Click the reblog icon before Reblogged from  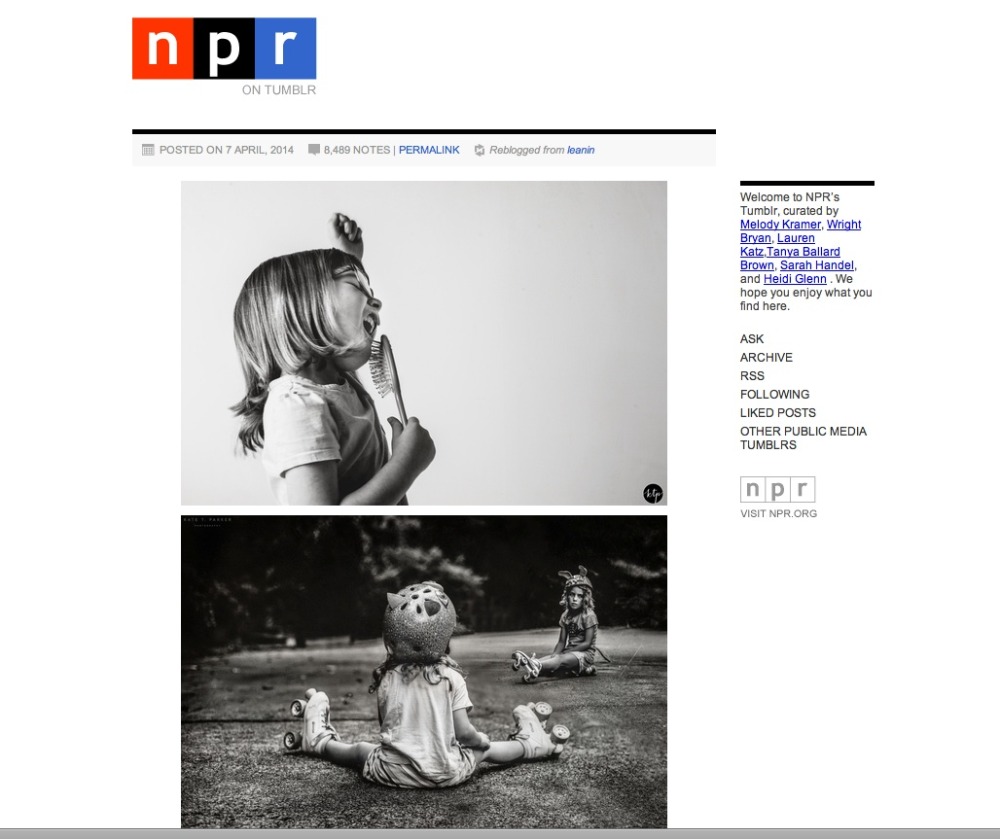(x=480, y=150)
